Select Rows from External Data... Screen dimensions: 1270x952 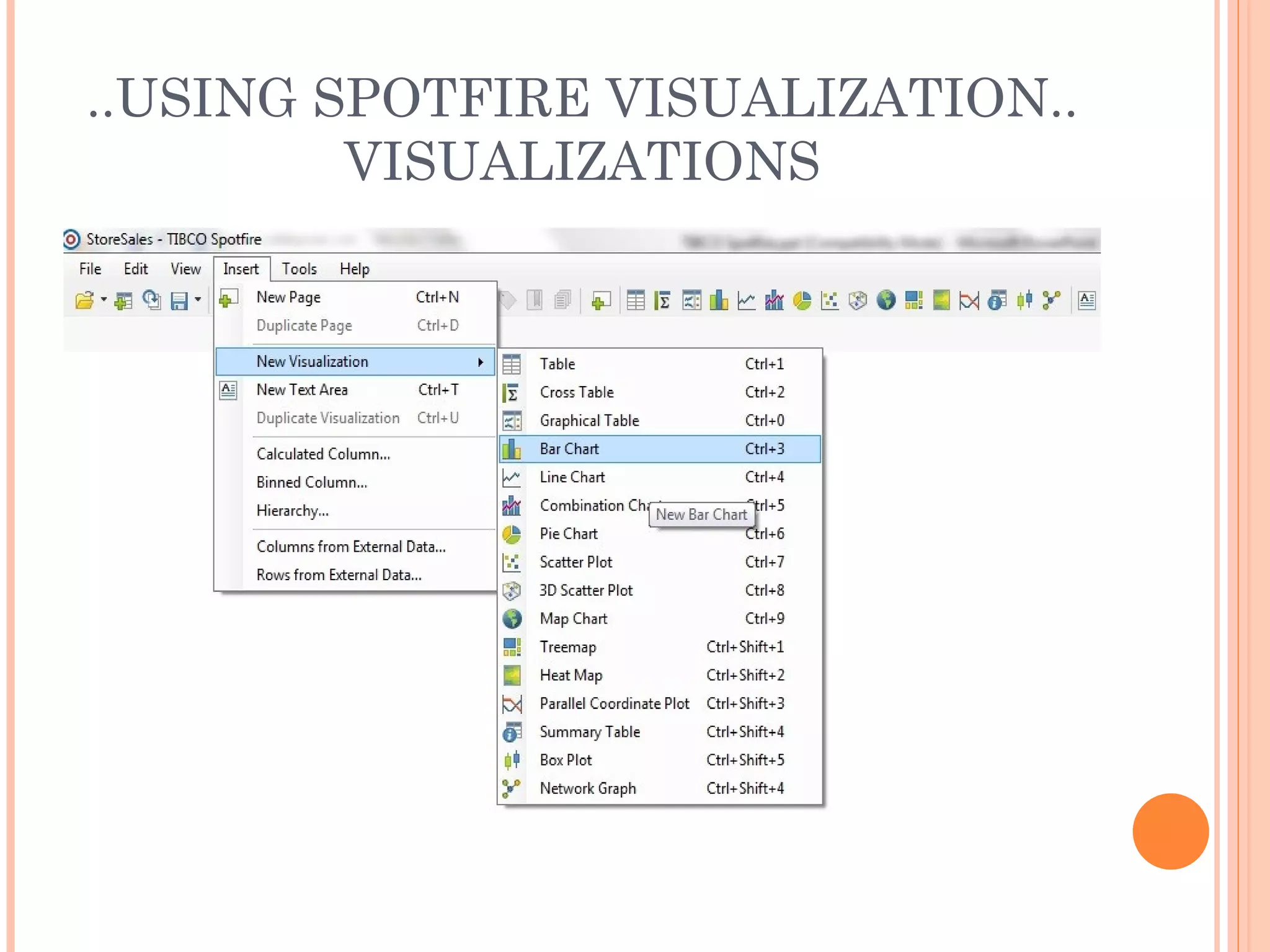(x=355, y=575)
